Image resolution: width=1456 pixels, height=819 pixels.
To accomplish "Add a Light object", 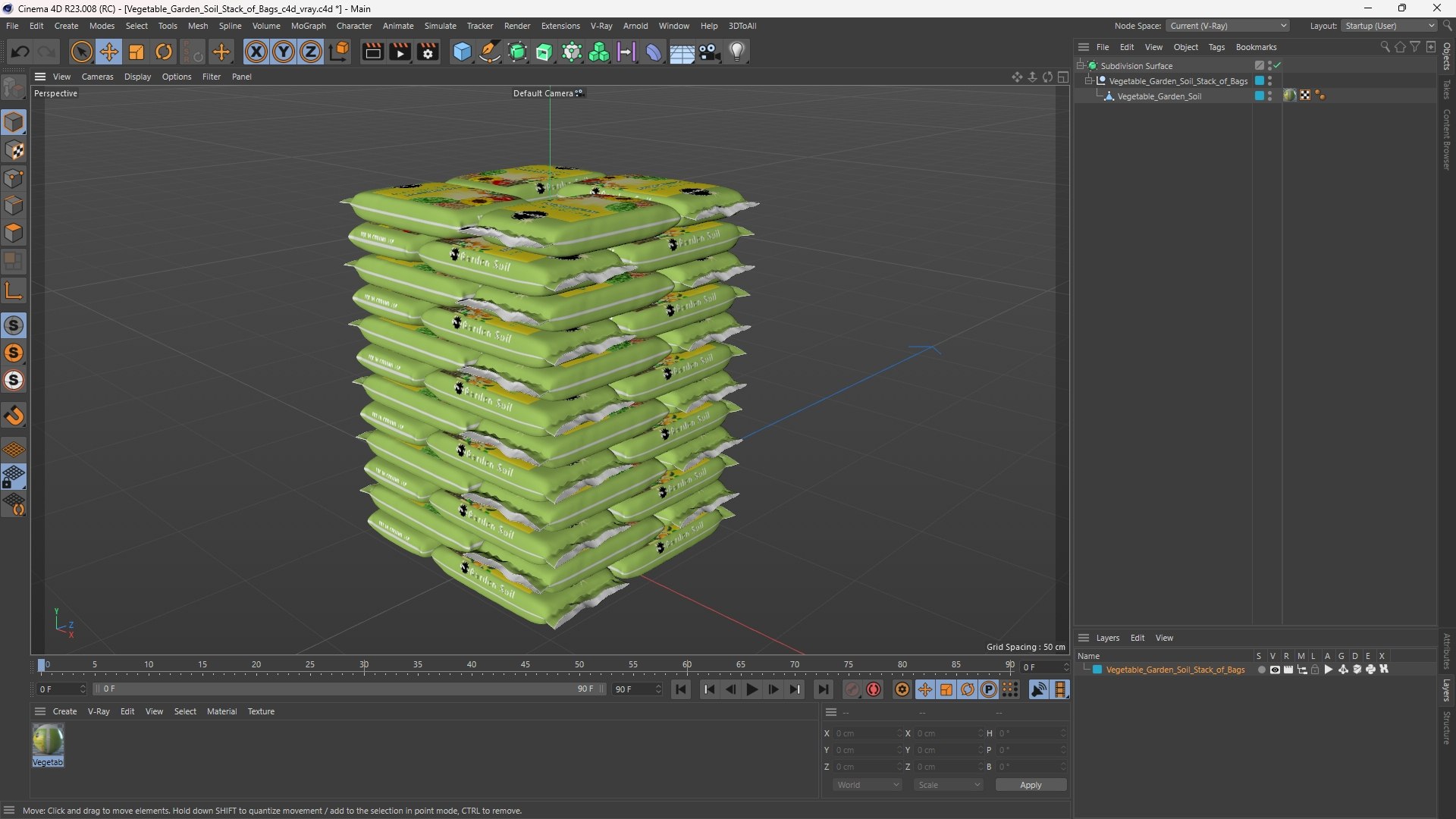I will coord(737,52).
